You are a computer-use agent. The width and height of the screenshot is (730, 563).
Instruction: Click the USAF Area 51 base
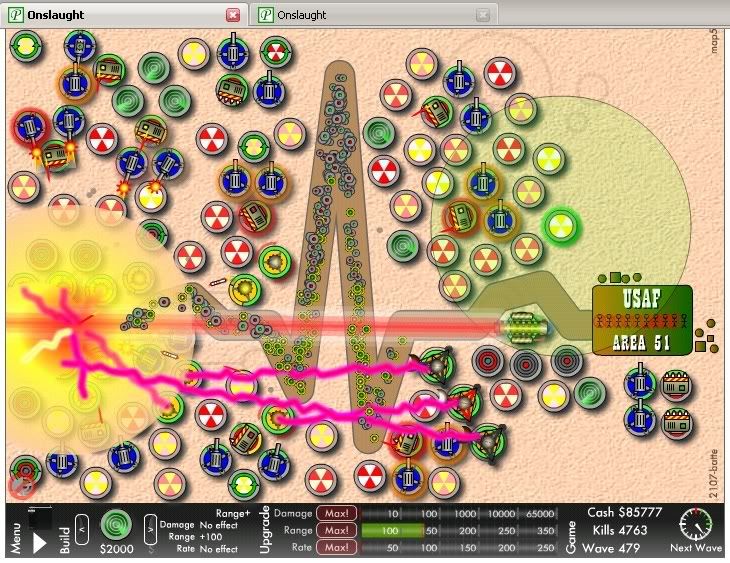pos(642,320)
